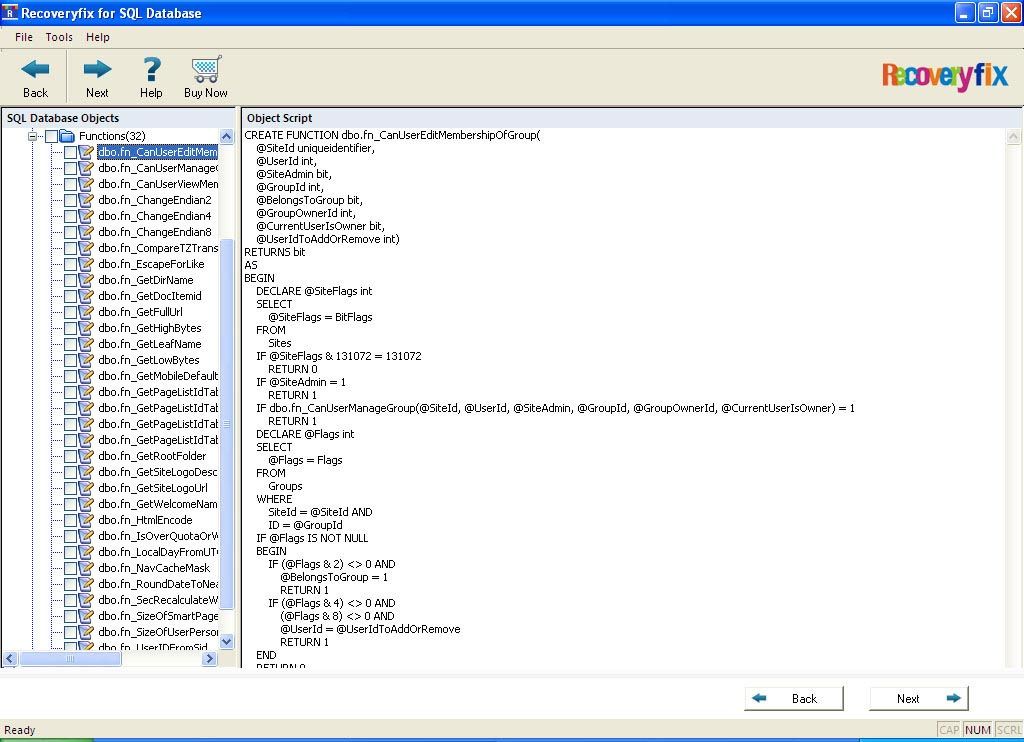
Task: Collapse the Functions(32) tree node
Action: pos(33,136)
